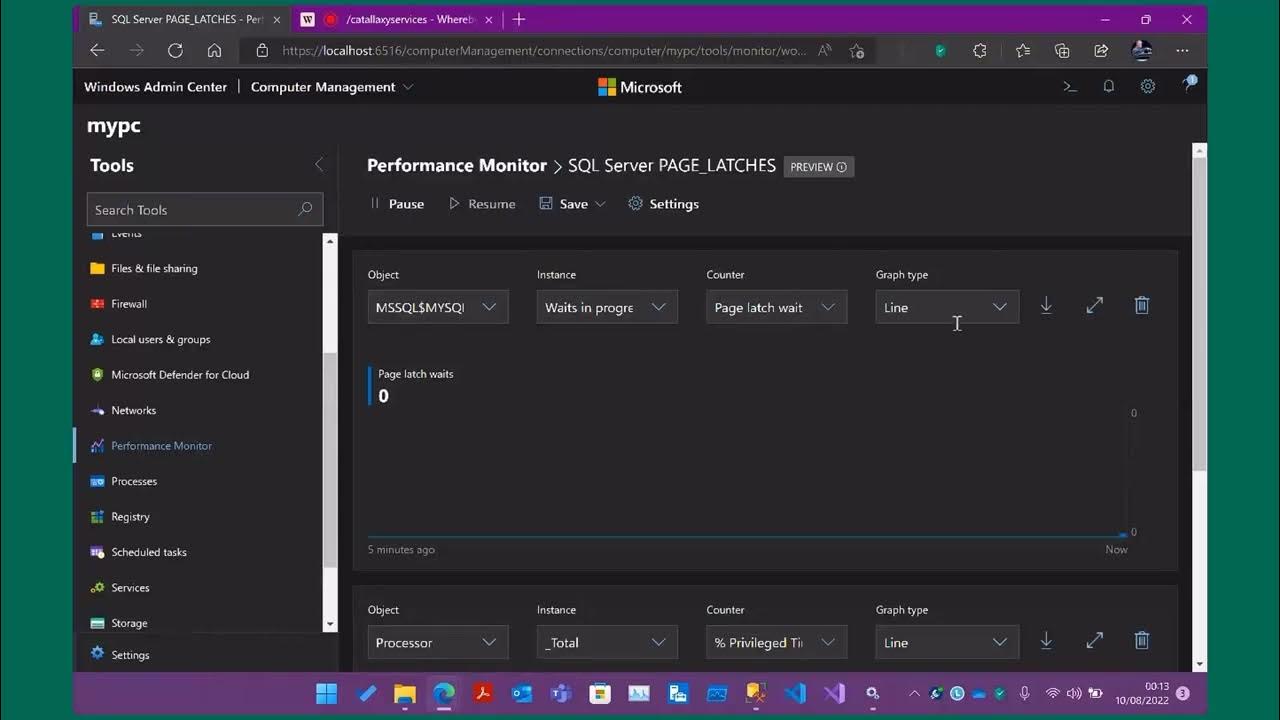Open the _Total Instance dropdown

click(607, 642)
